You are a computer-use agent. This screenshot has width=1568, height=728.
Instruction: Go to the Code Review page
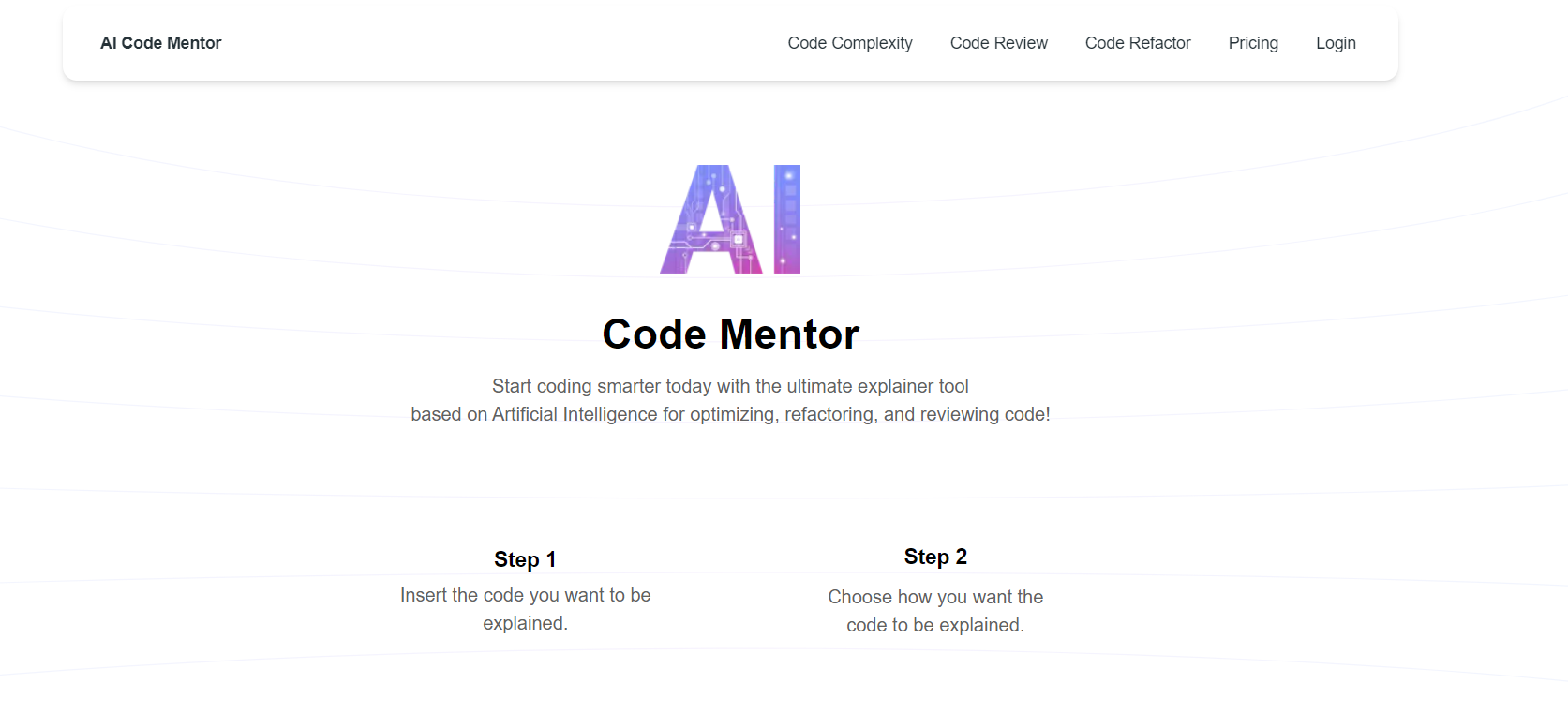coord(998,43)
